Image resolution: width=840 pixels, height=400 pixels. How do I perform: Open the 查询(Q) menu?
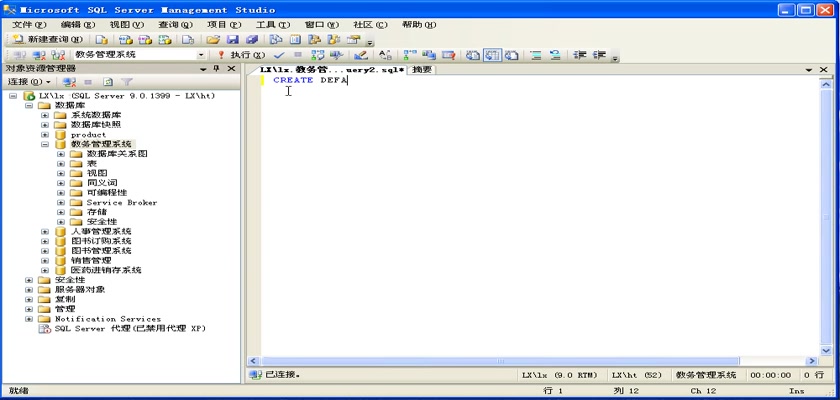click(175, 25)
